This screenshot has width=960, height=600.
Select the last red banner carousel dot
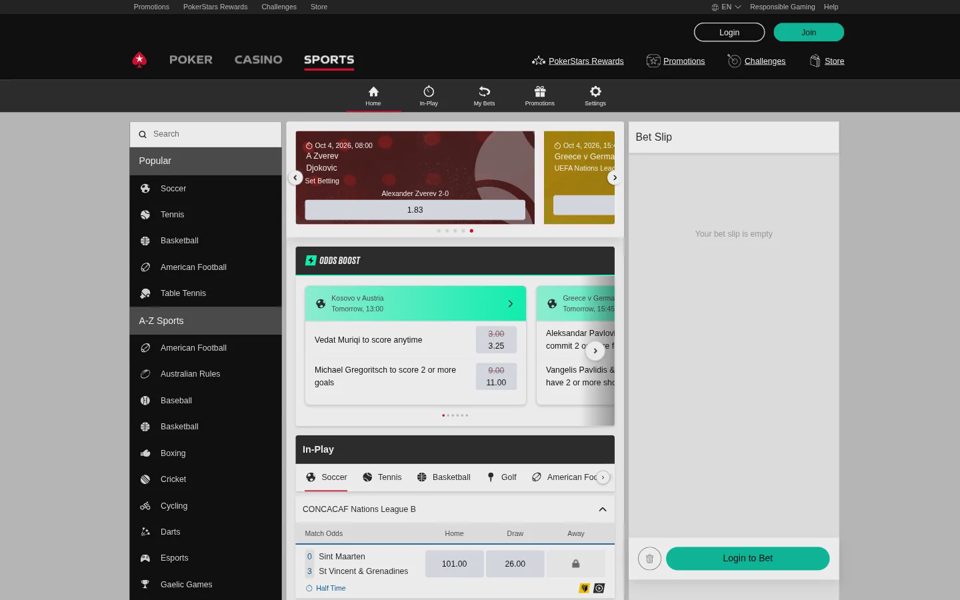[471, 231]
